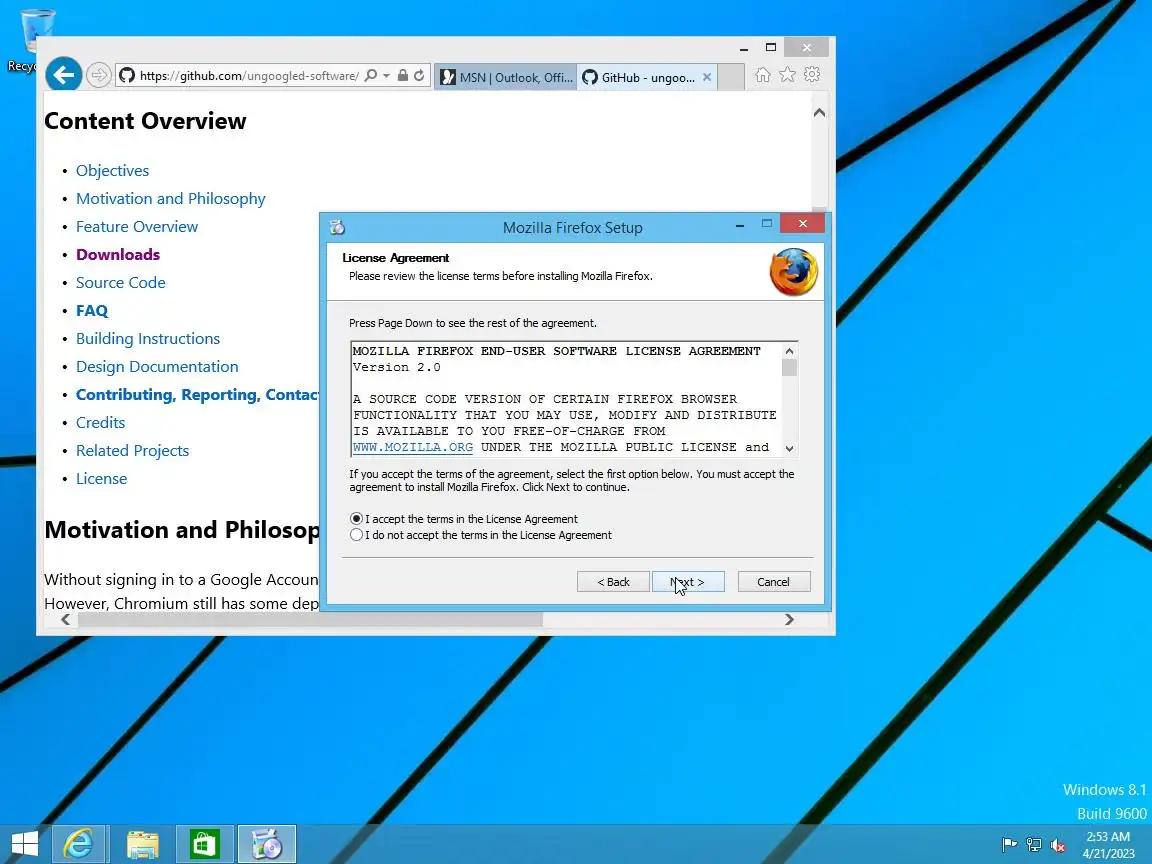1152x864 pixels.
Task: Click the forward navigation arrow in Internet Explorer
Action: (x=98, y=74)
